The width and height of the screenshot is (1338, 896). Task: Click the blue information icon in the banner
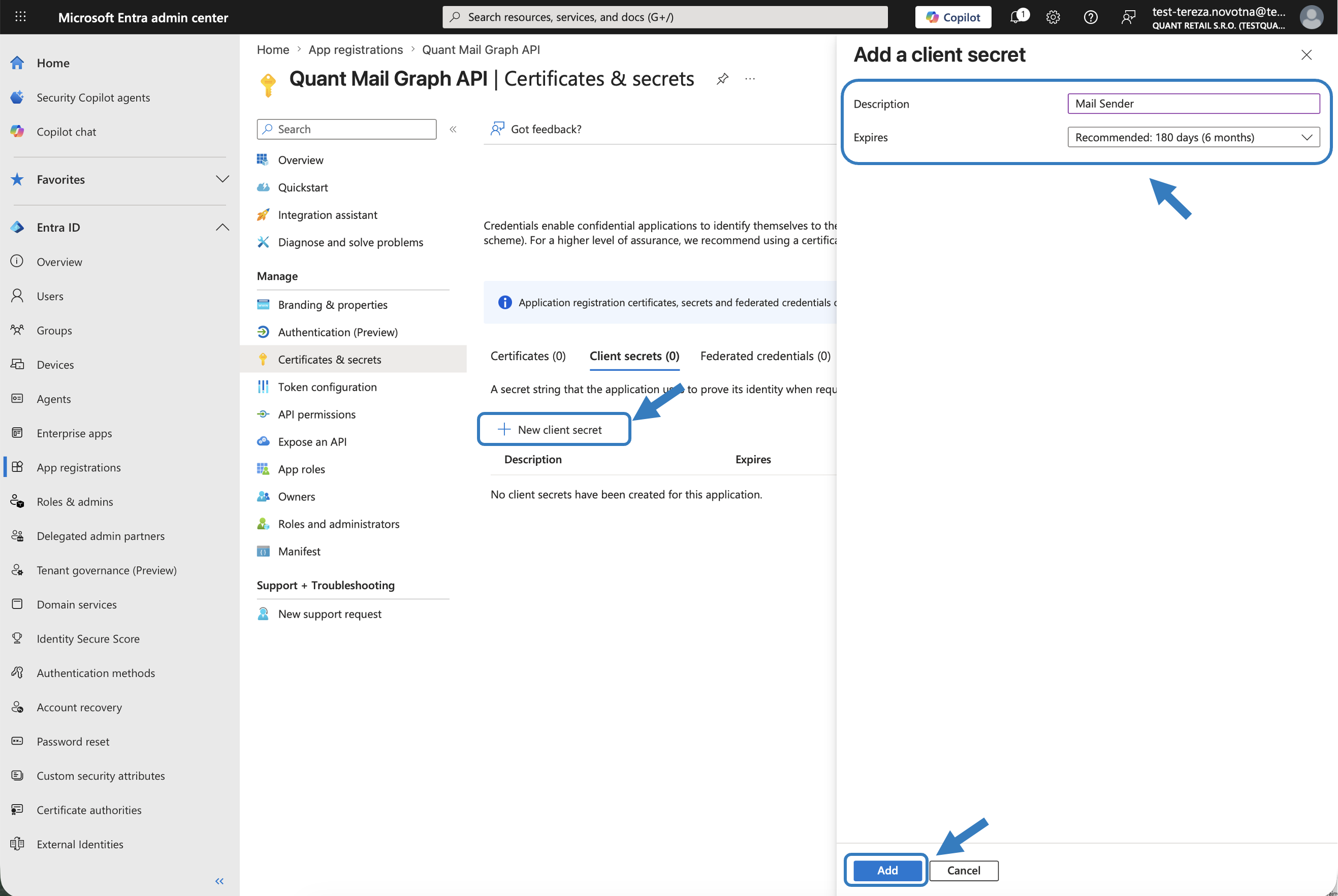pyautogui.click(x=505, y=302)
